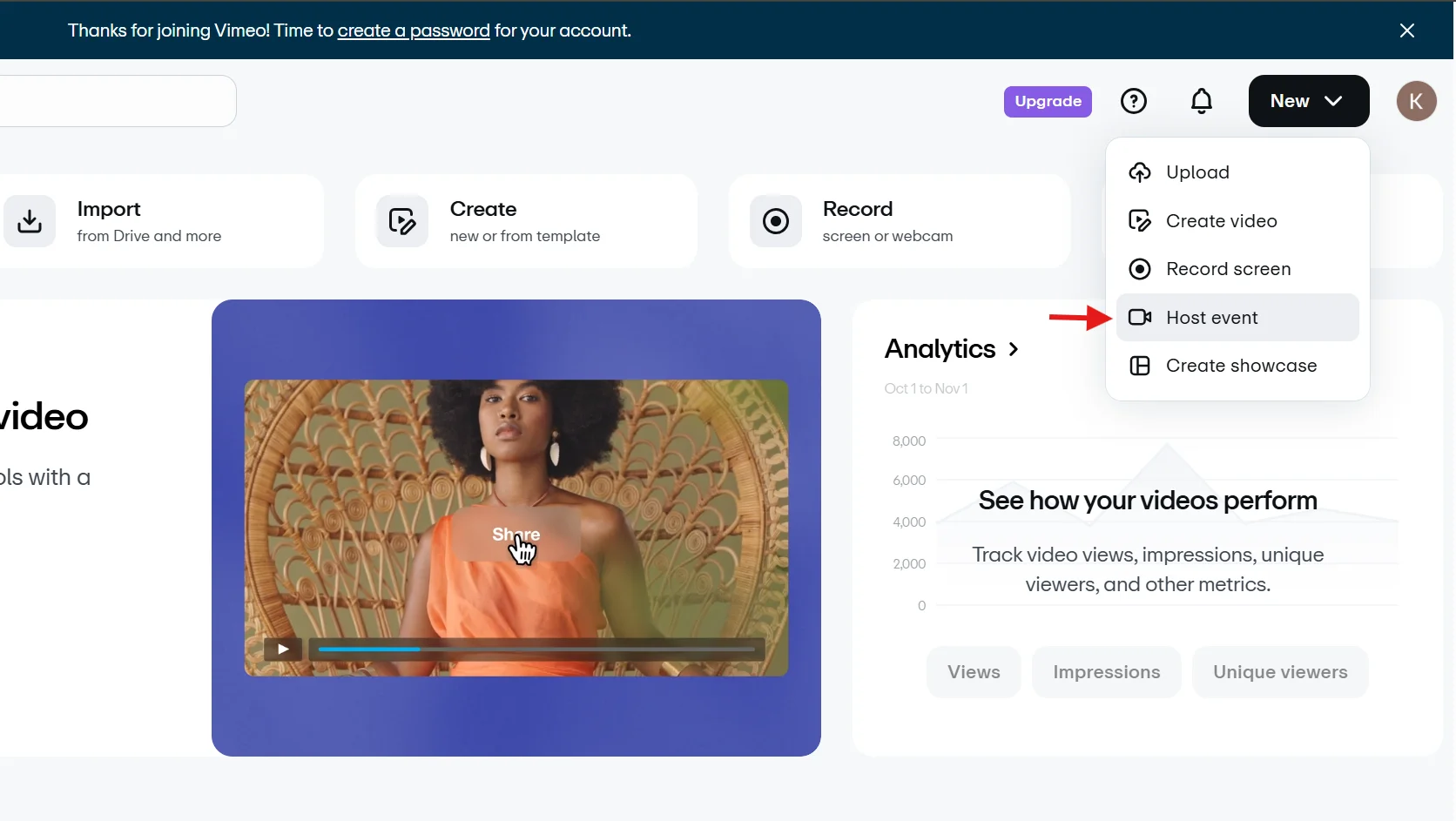Expand Analytics with the chevron arrow

1013,349
